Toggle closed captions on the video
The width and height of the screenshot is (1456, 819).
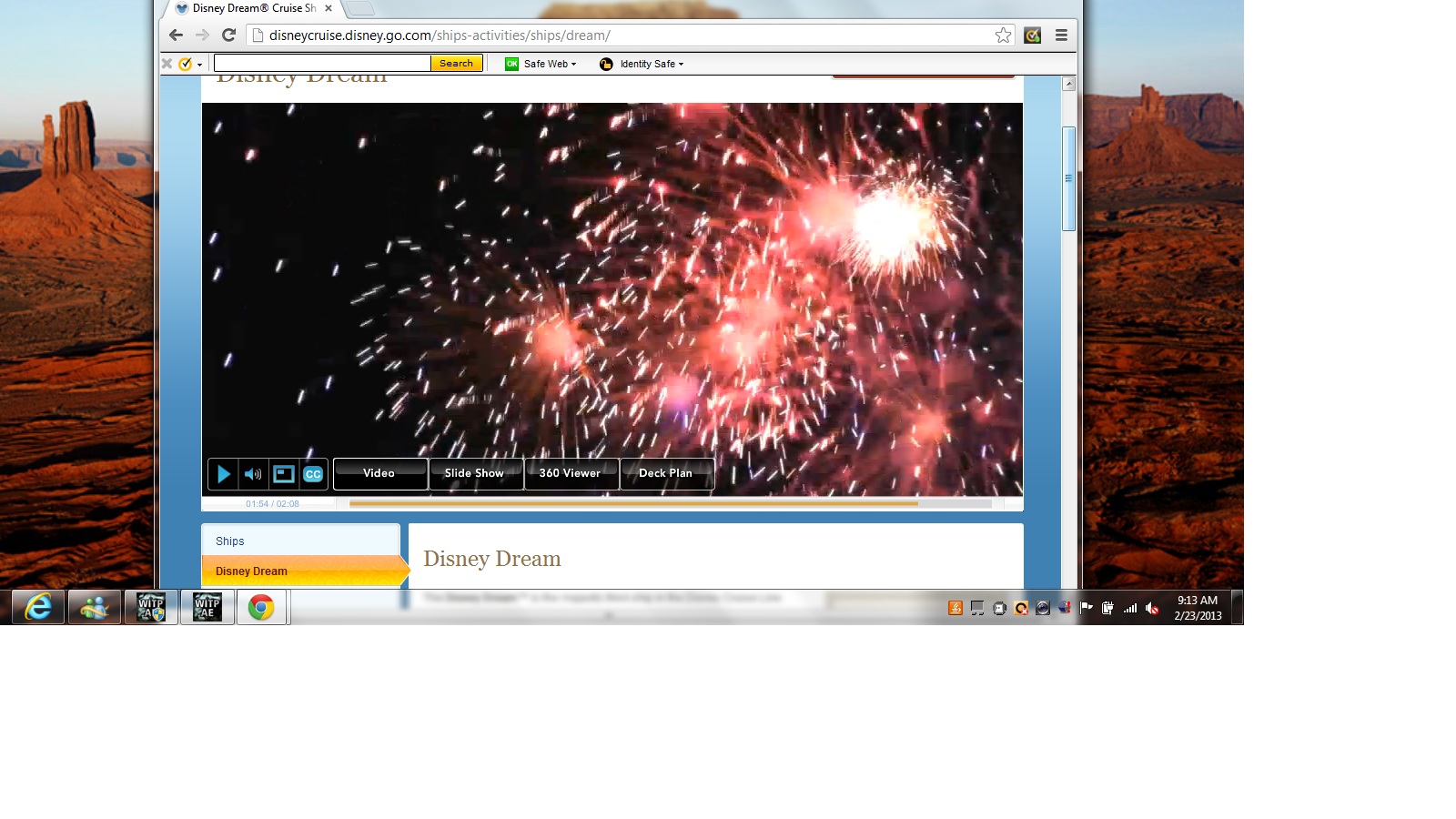point(313,474)
